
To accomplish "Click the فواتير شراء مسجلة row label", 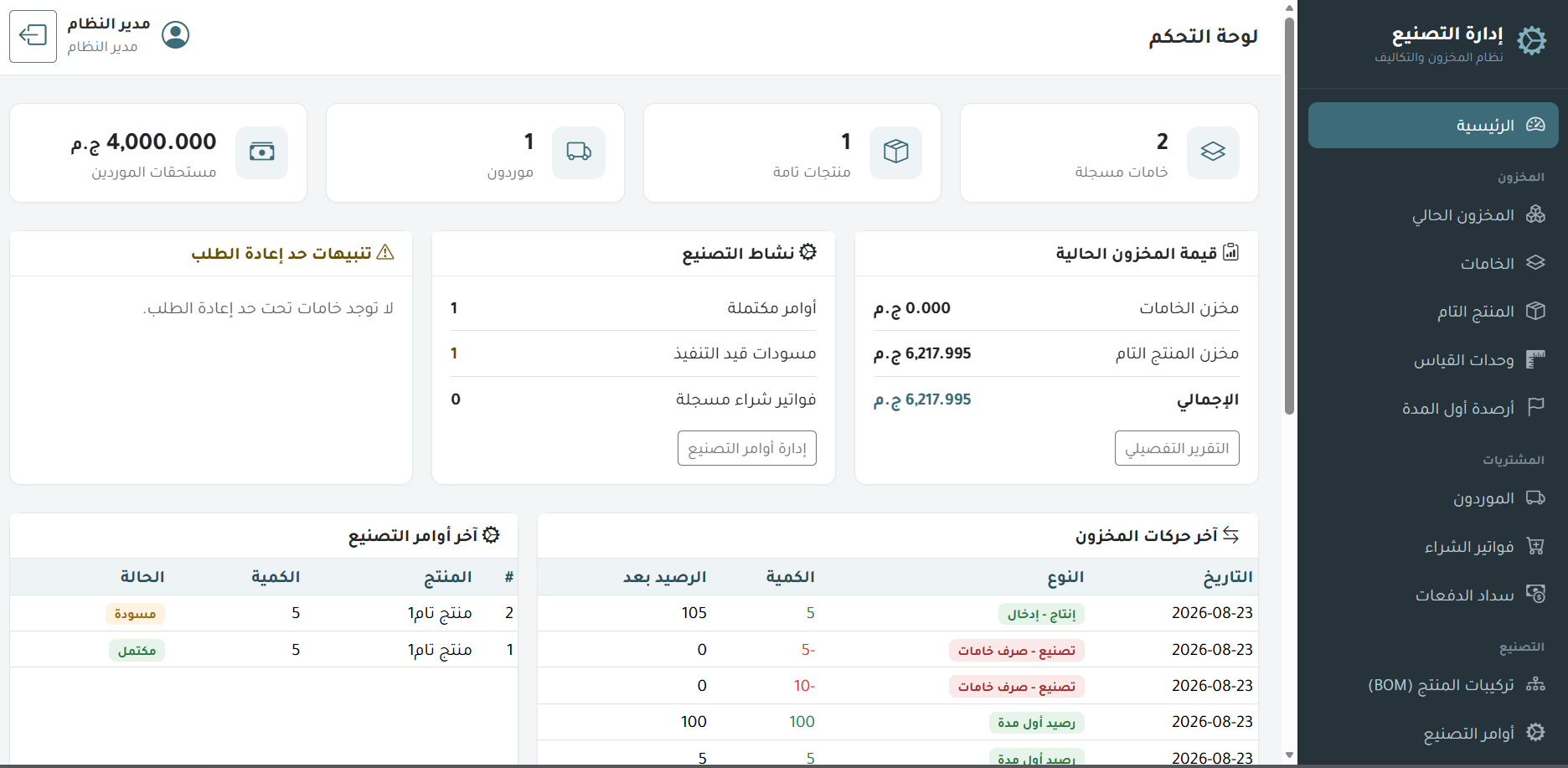I will [x=745, y=399].
